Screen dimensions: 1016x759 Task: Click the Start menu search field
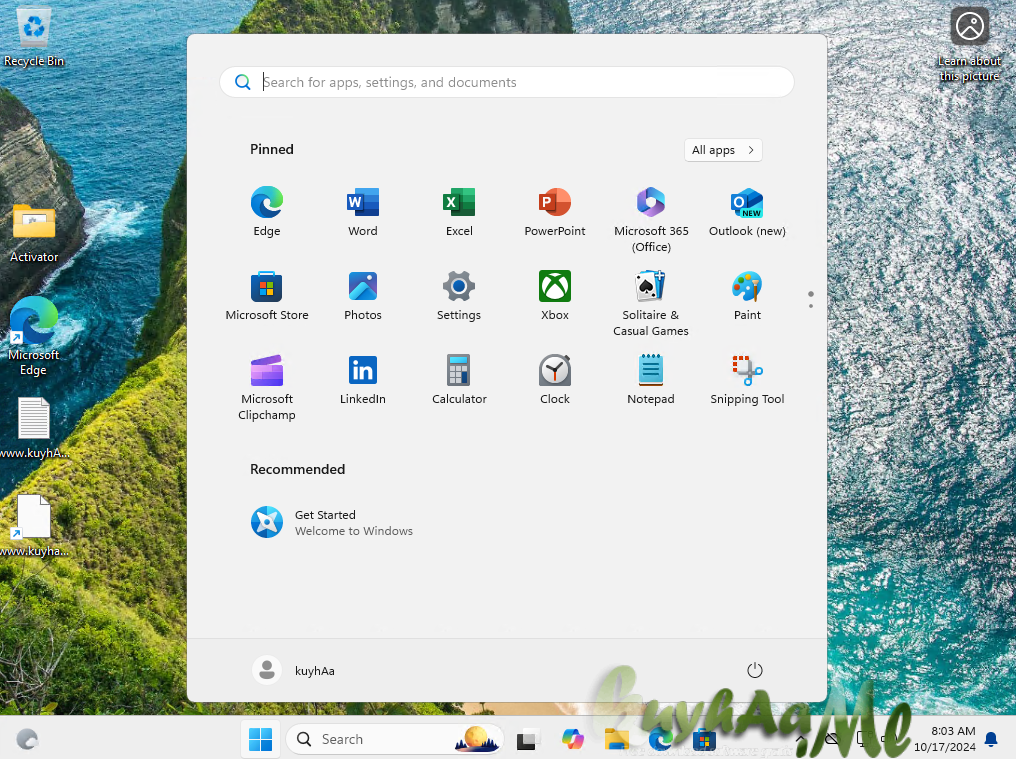(507, 82)
